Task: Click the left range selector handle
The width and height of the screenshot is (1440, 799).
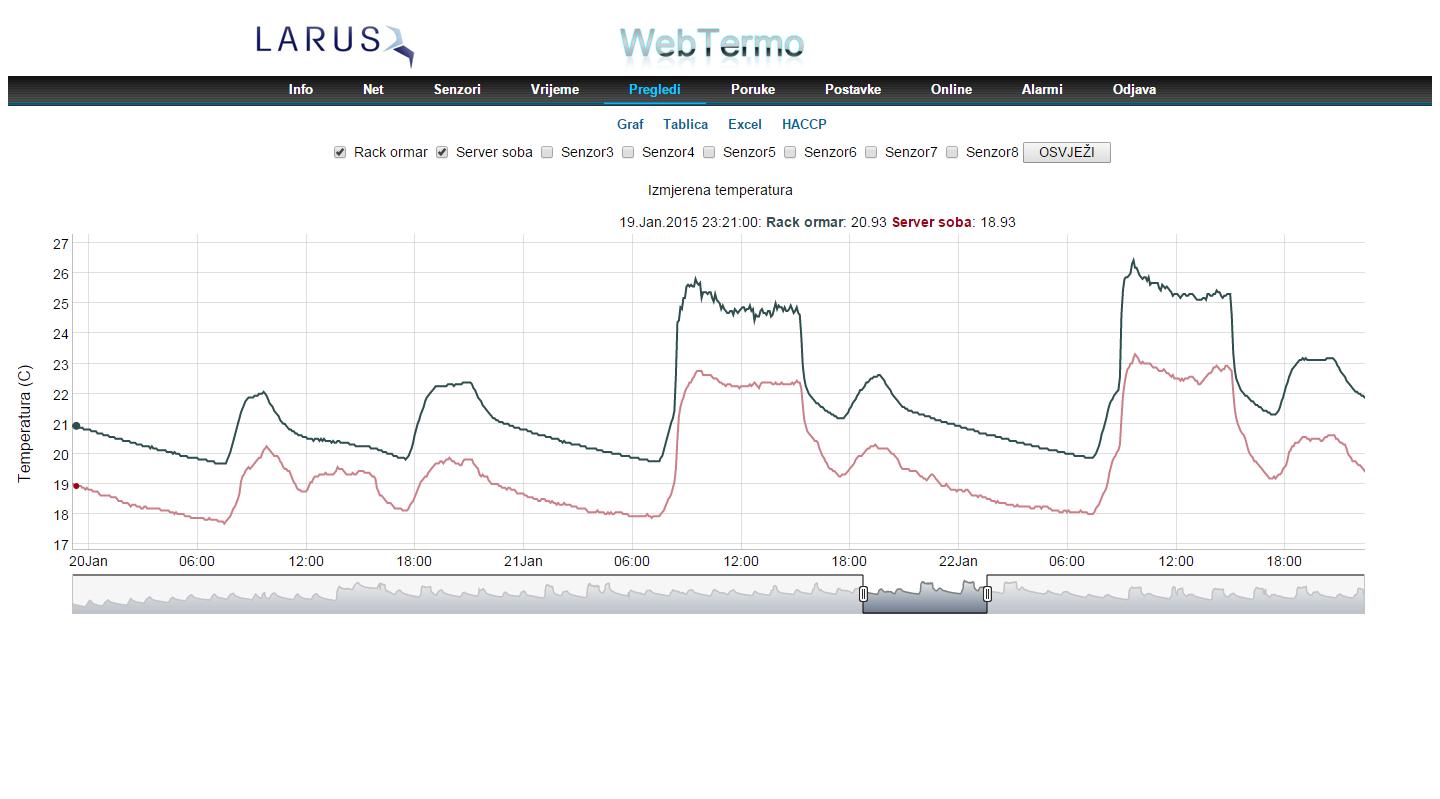Action: pos(864,594)
